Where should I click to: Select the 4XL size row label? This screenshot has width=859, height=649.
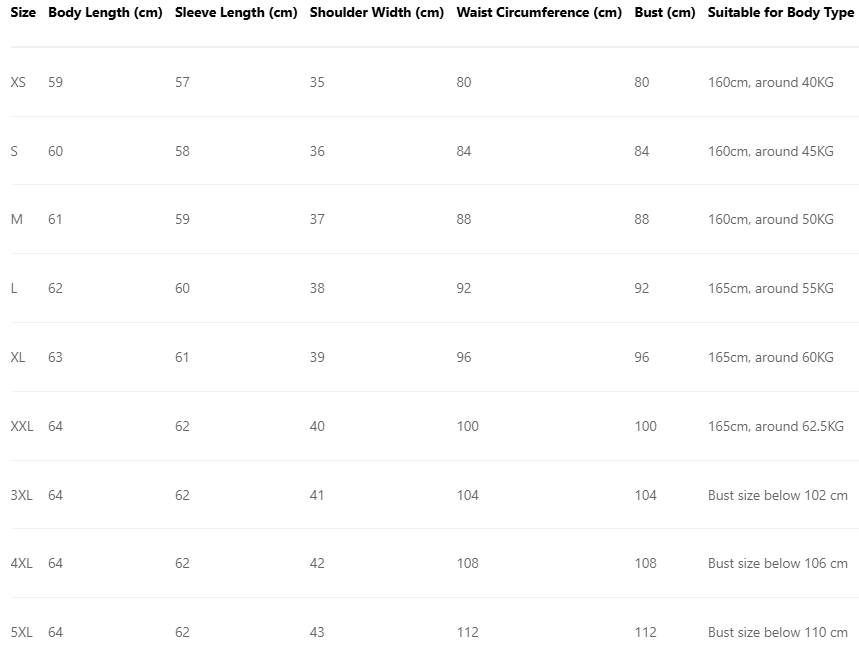(x=22, y=563)
